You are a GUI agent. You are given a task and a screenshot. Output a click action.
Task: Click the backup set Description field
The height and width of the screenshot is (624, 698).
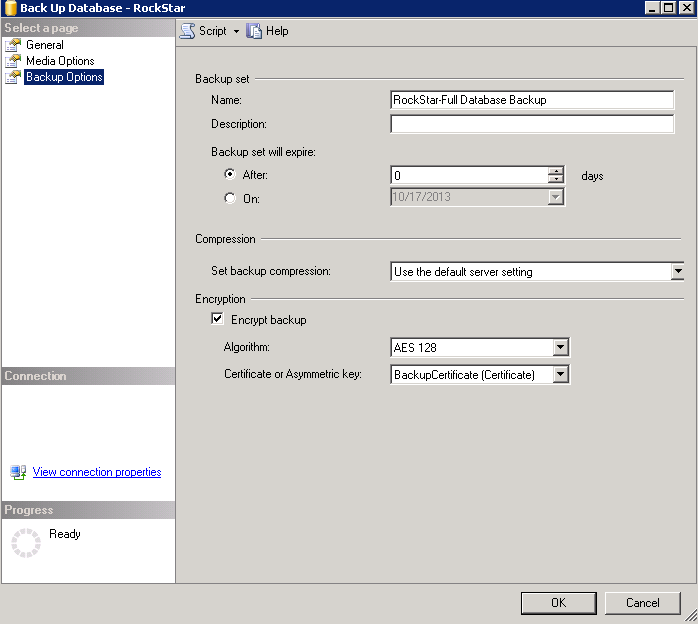click(532, 124)
